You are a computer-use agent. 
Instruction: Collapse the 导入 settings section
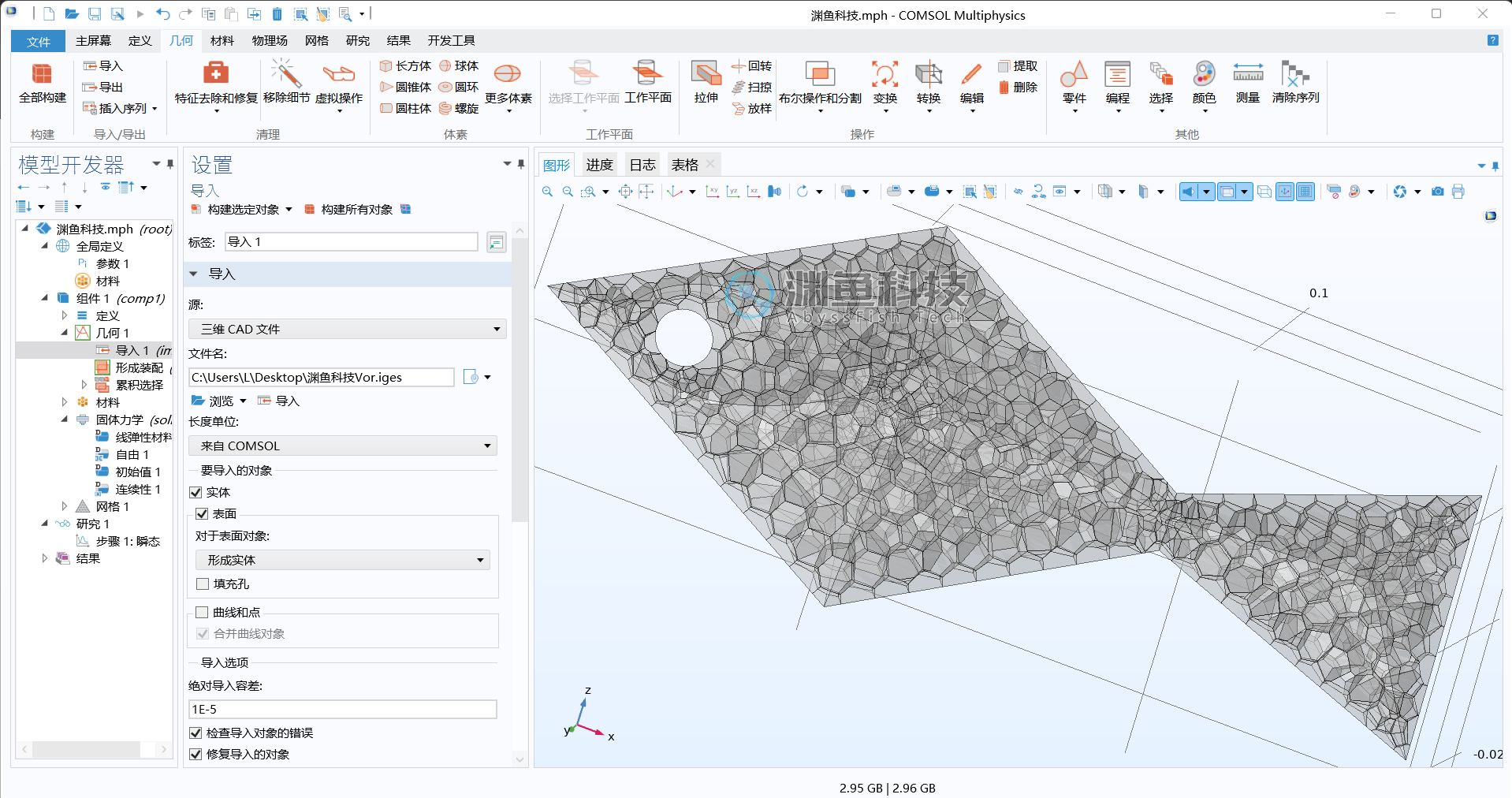(194, 274)
